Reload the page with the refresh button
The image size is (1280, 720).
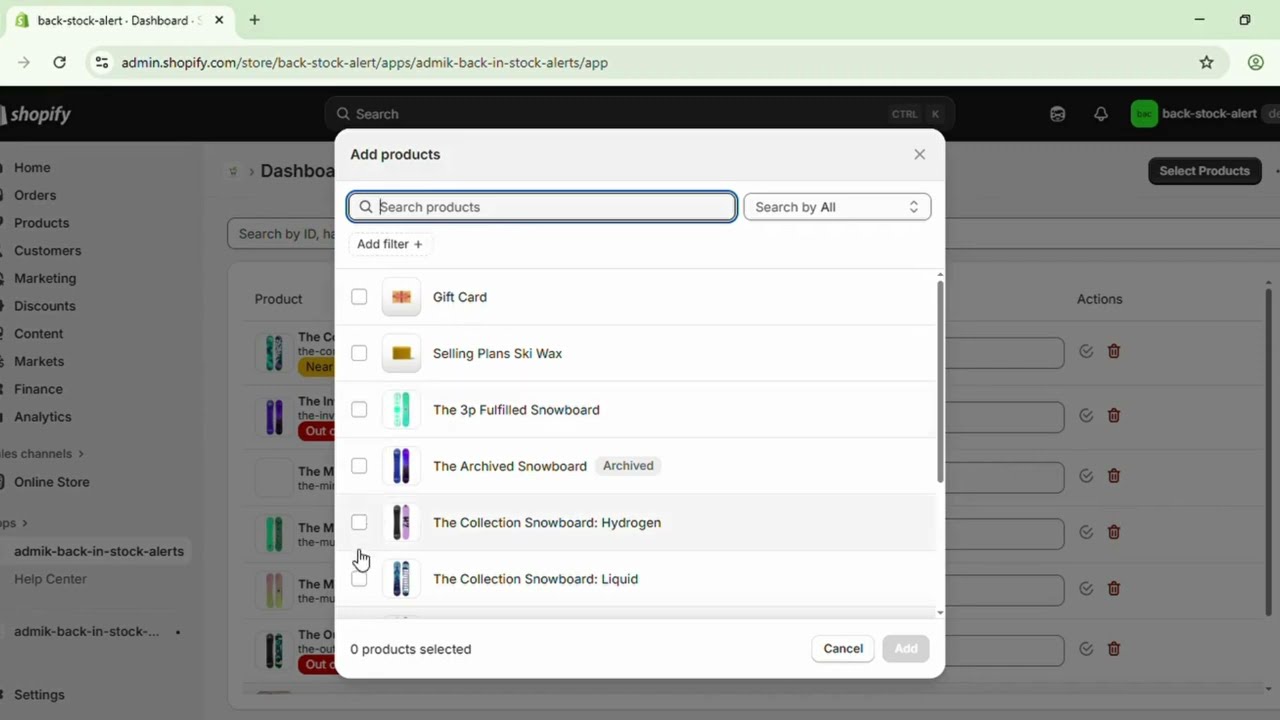pyautogui.click(x=59, y=62)
